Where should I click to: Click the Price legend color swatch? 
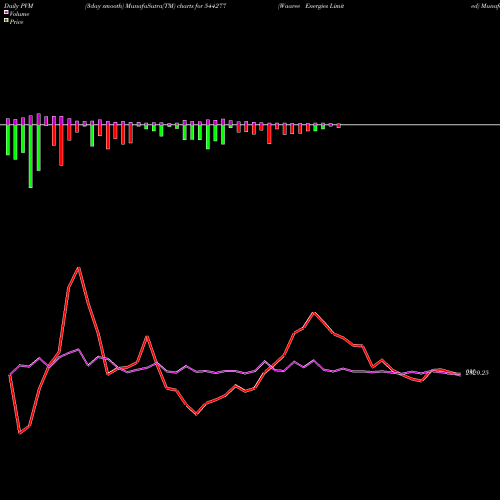[6, 21]
